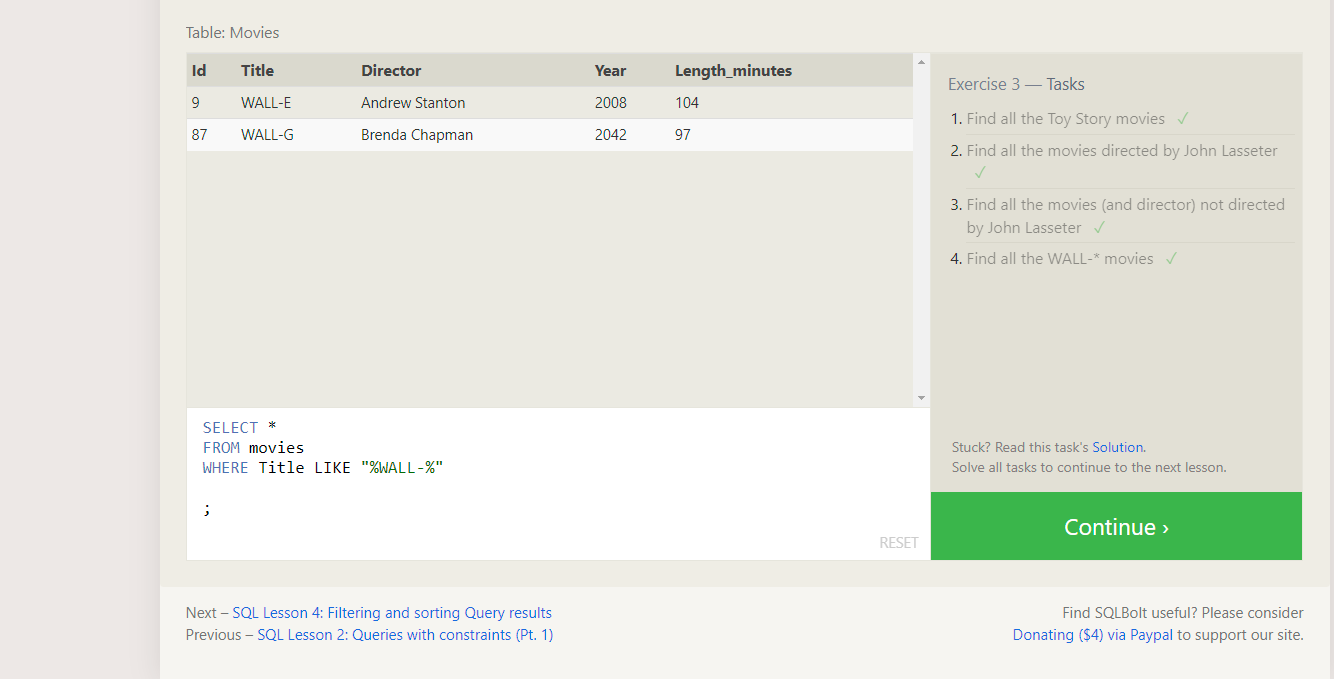The height and width of the screenshot is (679, 1334).
Task: Click the results table scroll-up arrow
Action: tap(921, 62)
